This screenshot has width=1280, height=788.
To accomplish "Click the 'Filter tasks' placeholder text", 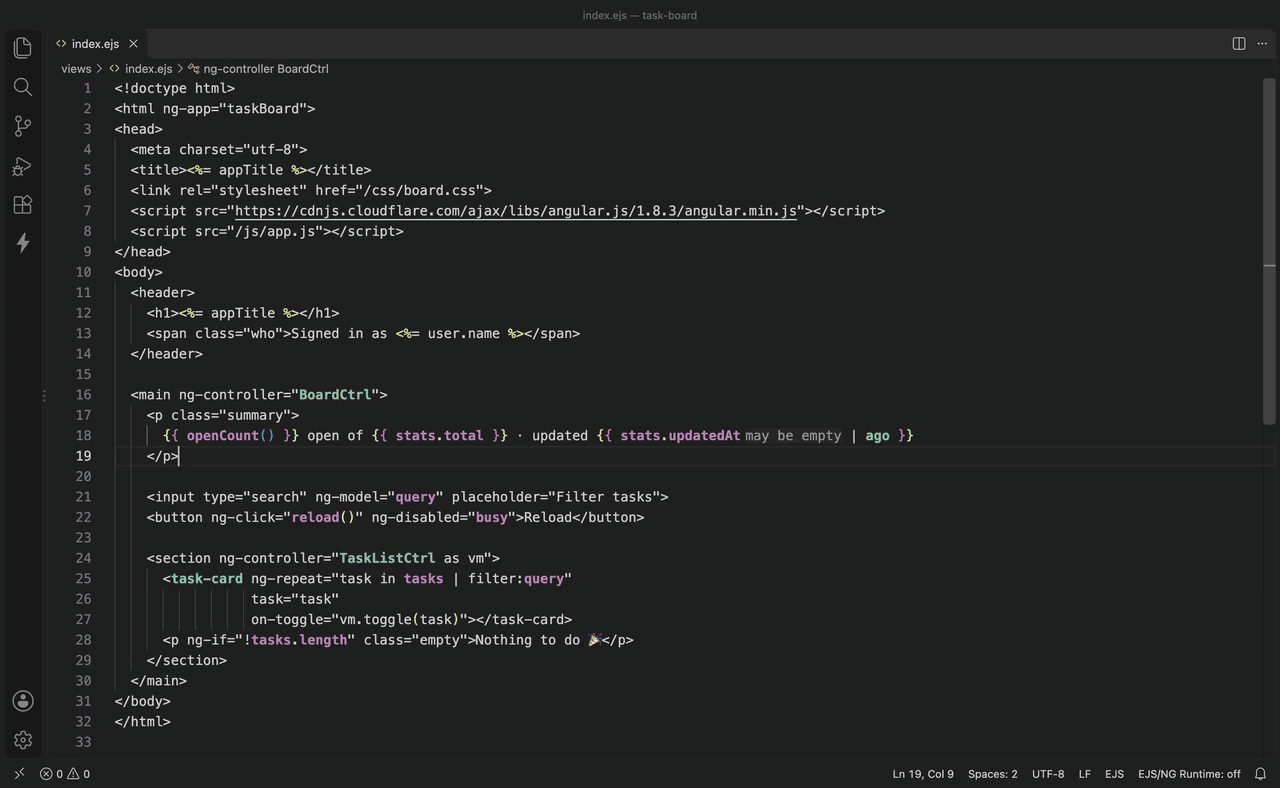I will (x=608, y=497).
